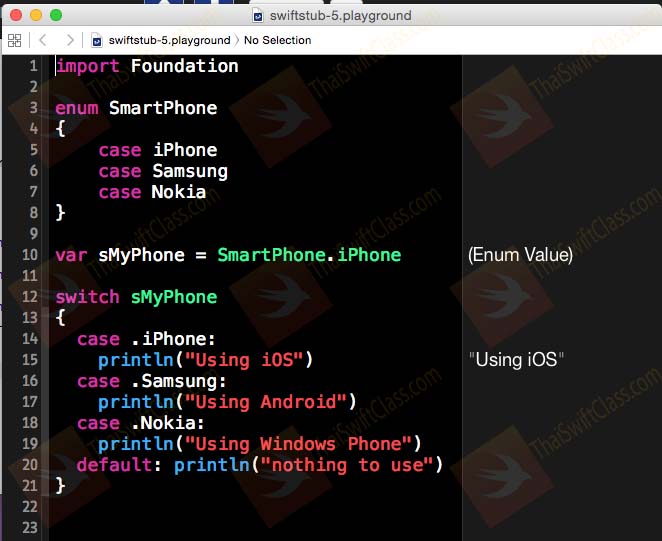The width and height of the screenshot is (662, 541).
Task: Click line number 23 in the gutter
Action: tap(30, 528)
